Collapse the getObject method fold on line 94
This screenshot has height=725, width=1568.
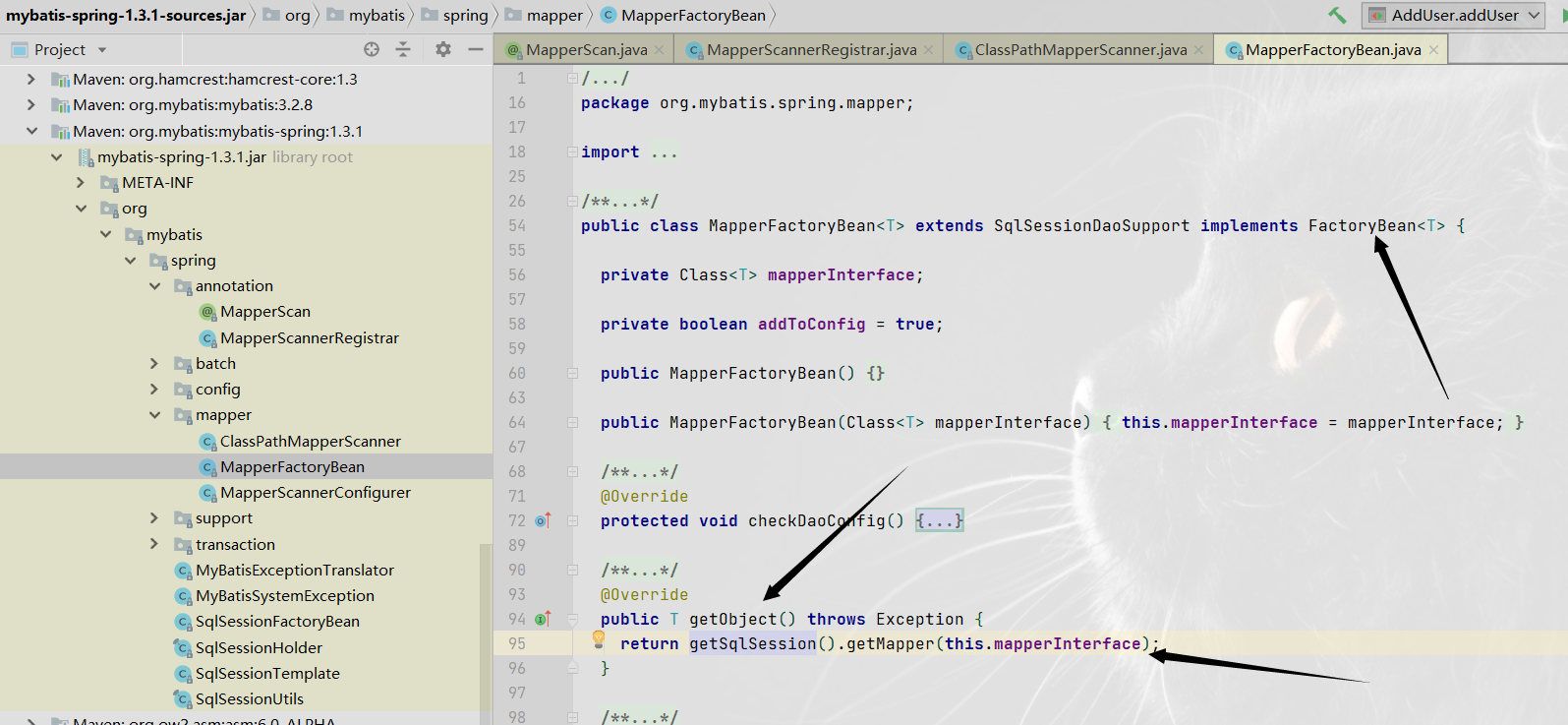[x=572, y=619]
